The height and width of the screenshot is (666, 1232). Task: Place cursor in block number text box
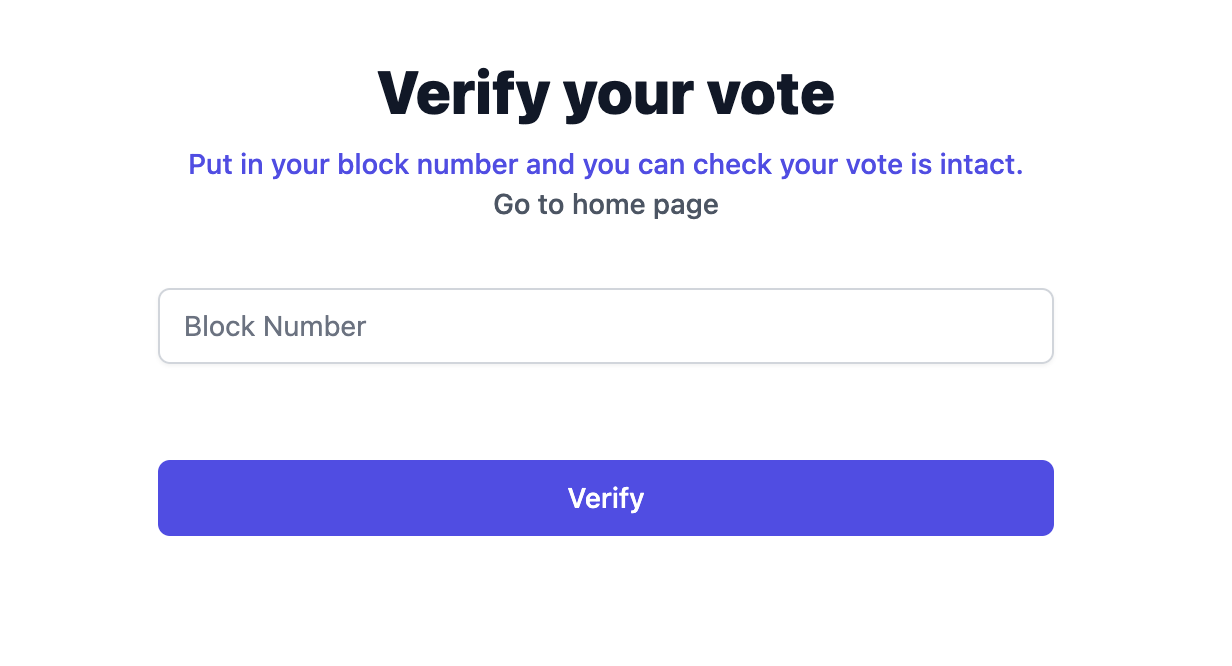click(x=605, y=326)
